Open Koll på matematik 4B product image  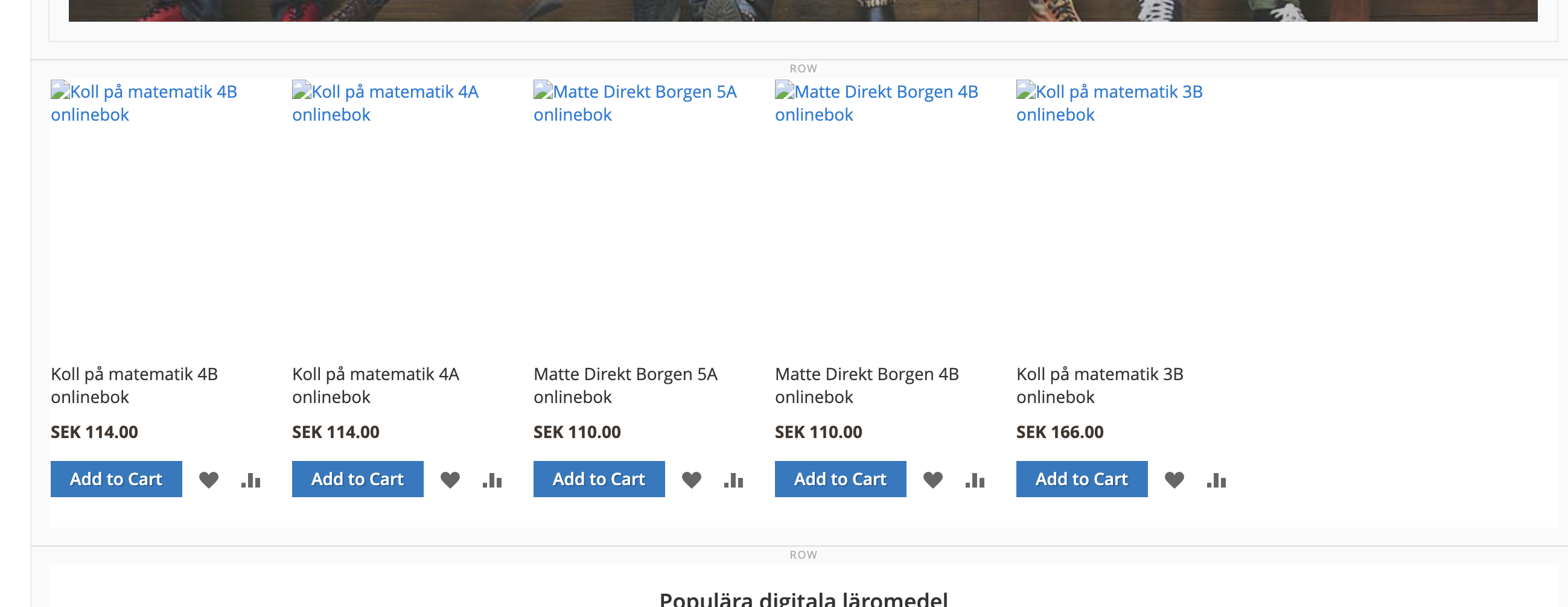pyautogui.click(x=144, y=103)
